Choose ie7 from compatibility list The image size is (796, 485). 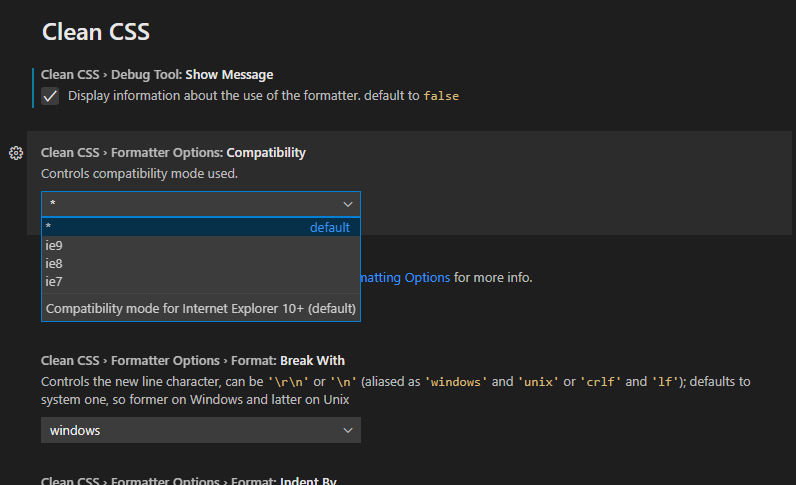point(201,281)
